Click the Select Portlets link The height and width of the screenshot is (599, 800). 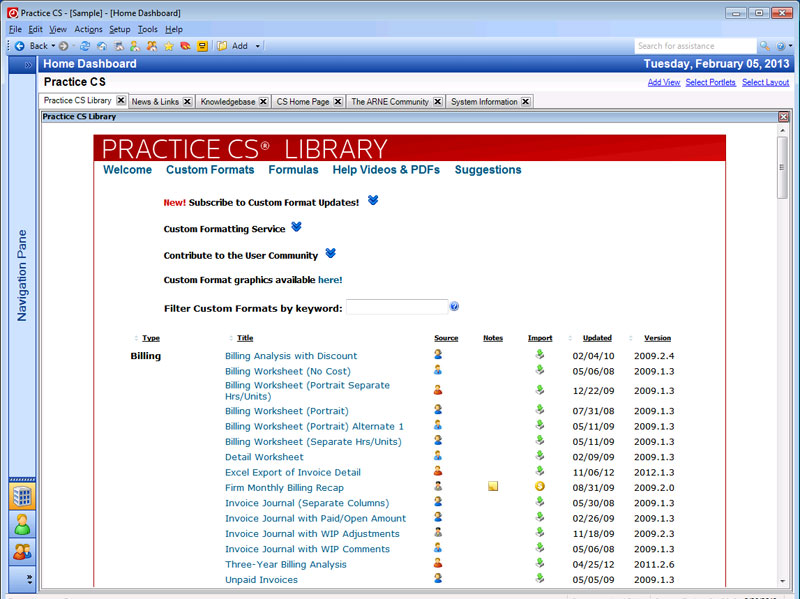click(710, 83)
